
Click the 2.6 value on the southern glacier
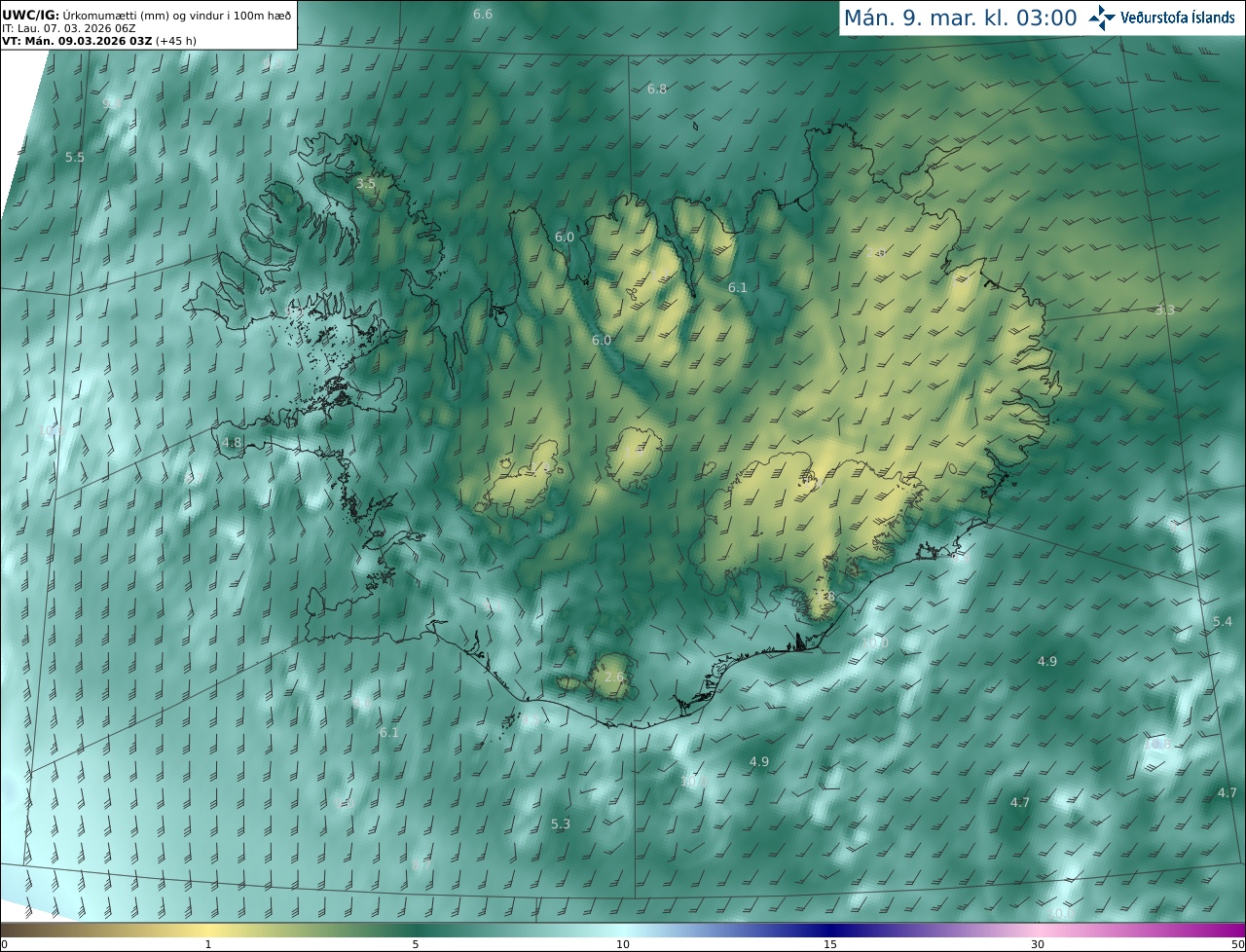[614, 677]
